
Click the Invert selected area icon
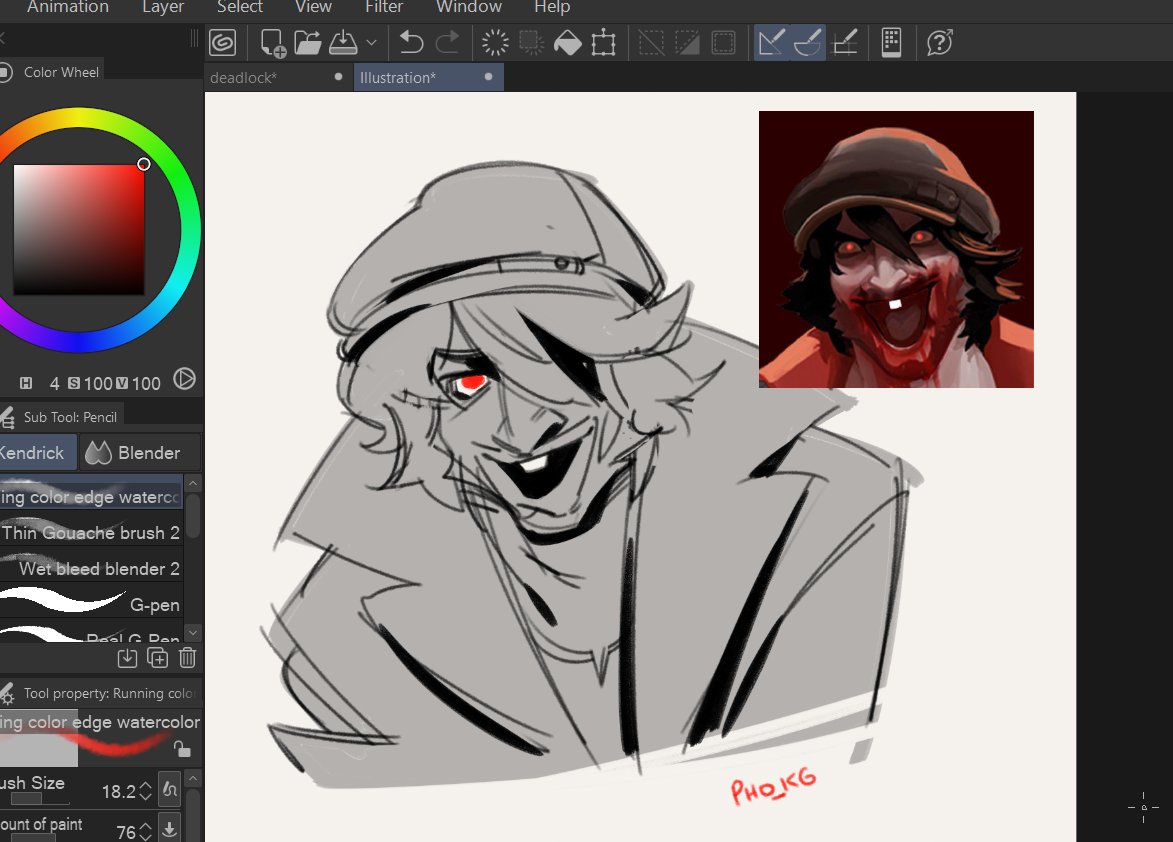(687, 43)
